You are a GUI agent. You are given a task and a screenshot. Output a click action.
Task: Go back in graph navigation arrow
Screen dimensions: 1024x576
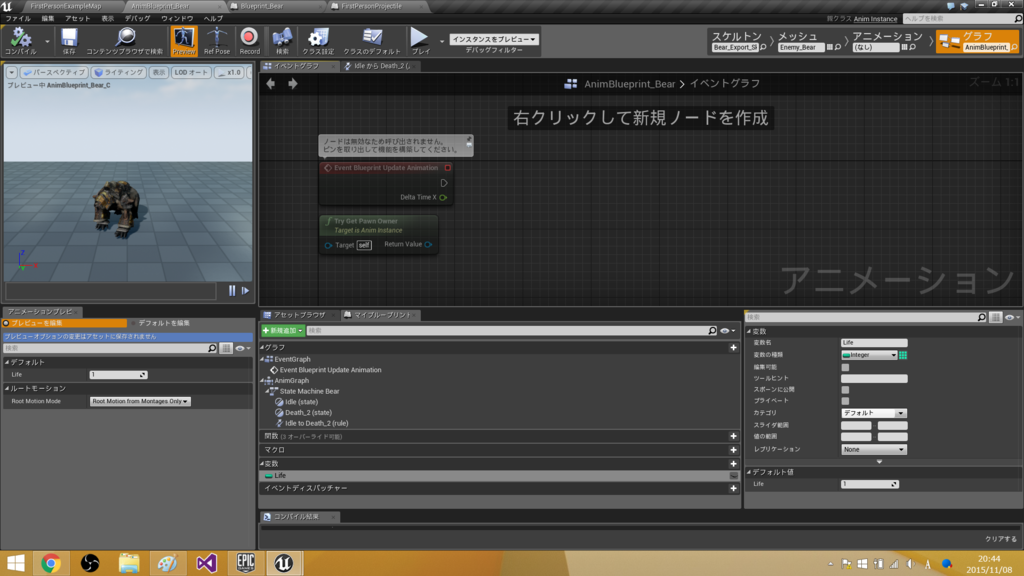click(270, 84)
